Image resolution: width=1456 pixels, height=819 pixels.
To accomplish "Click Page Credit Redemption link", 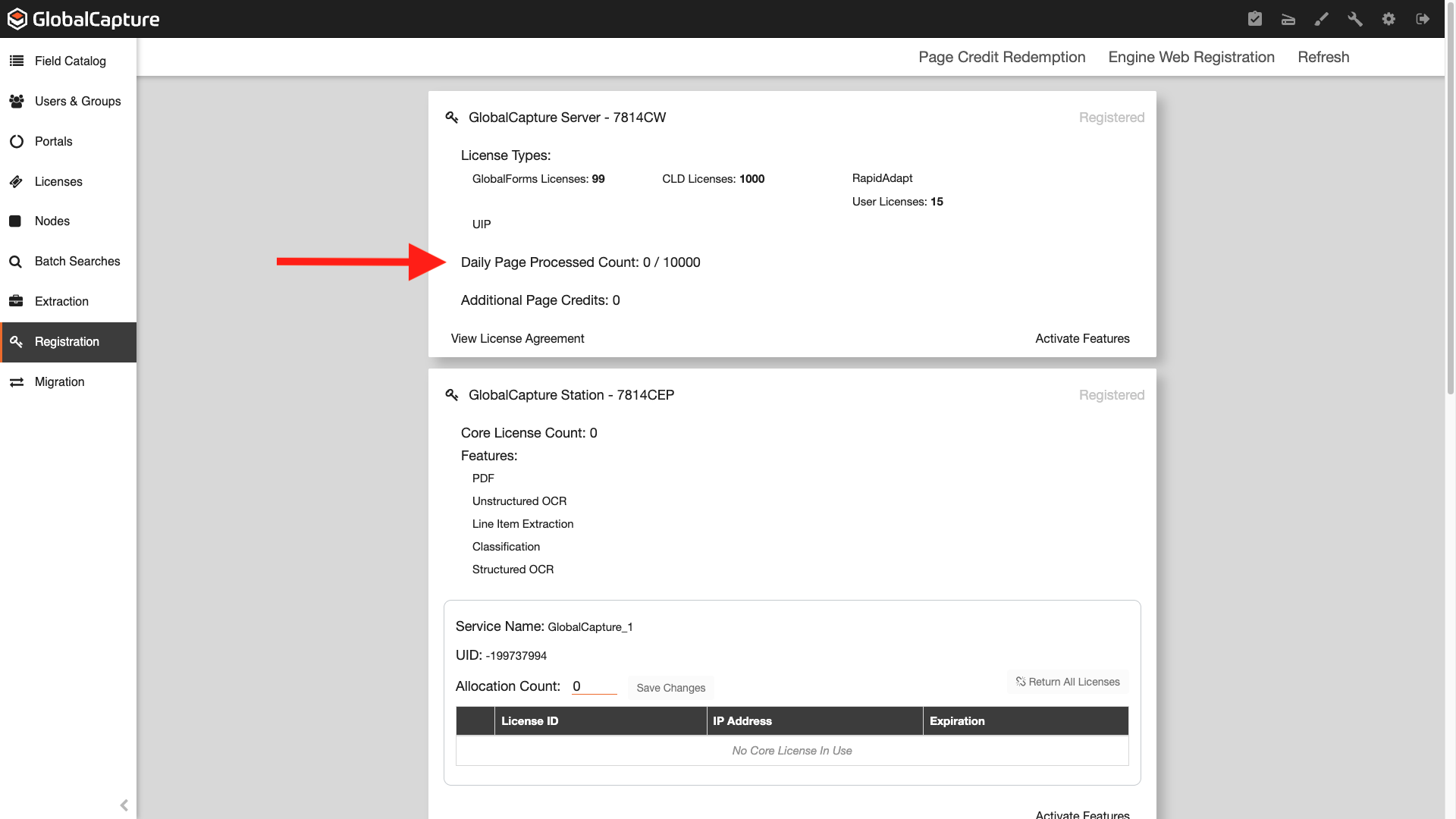I will [1002, 57].
